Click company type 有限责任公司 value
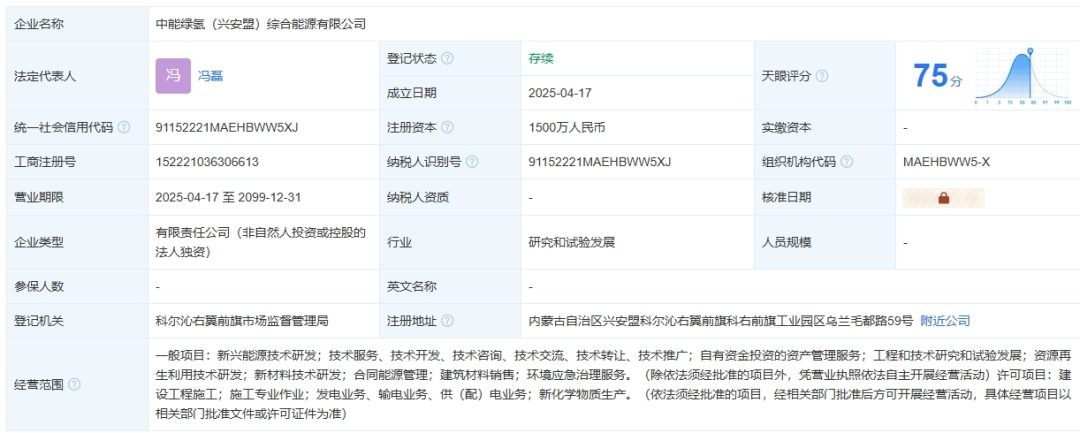1080x433 pixels. (260, 242)
